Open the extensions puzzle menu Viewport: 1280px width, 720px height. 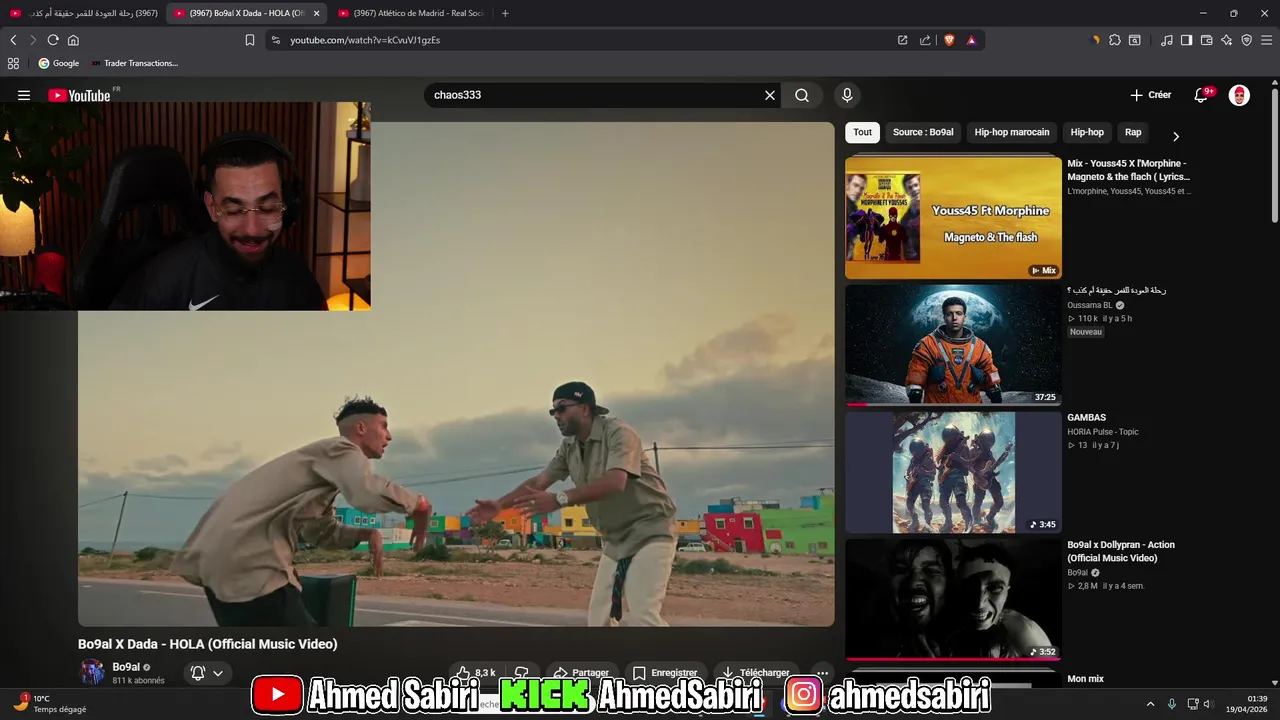tap(1115, 40)
